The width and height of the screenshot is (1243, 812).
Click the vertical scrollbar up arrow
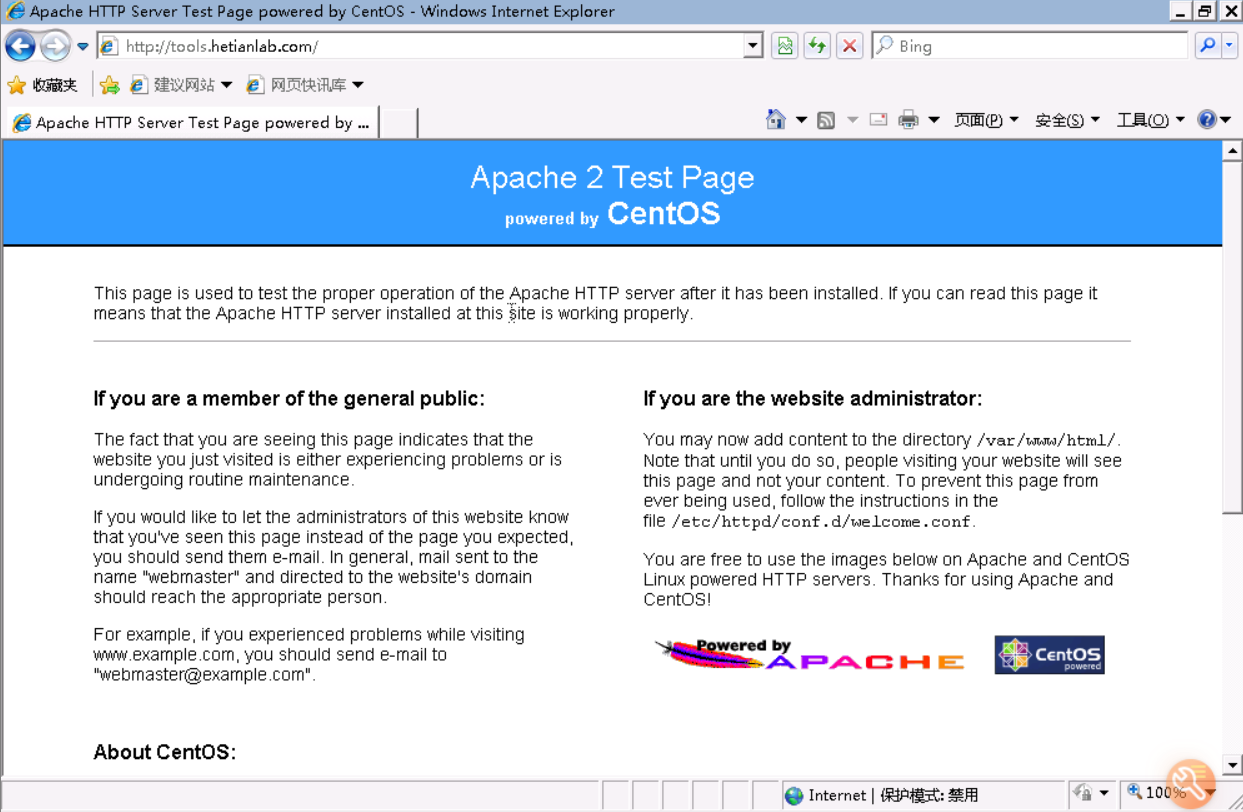click(1232, 151)
